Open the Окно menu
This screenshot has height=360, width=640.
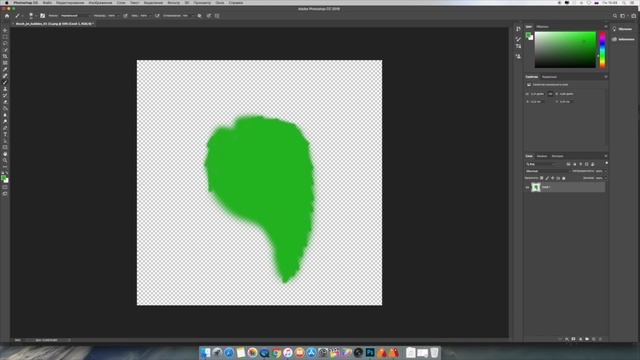pyautogui.click(x=220, y=2)
